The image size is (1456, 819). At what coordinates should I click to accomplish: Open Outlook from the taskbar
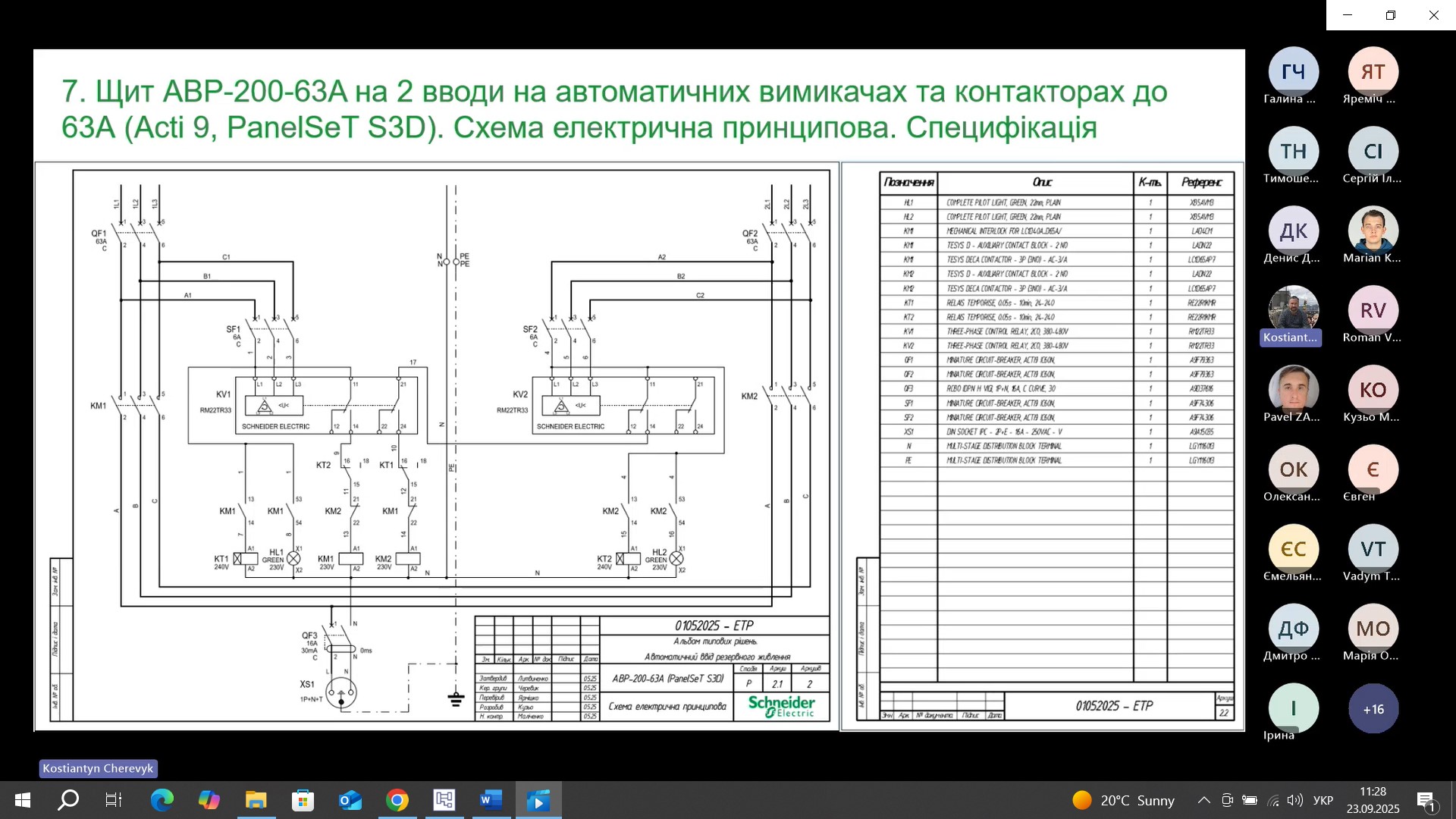click(x=350, y=800)
